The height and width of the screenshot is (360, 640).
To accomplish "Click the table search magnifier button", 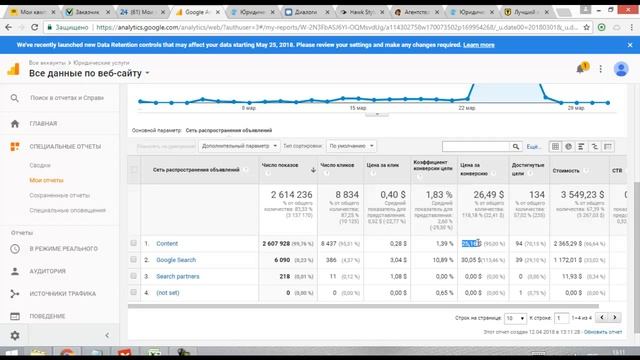I will [x=516, y=147].
